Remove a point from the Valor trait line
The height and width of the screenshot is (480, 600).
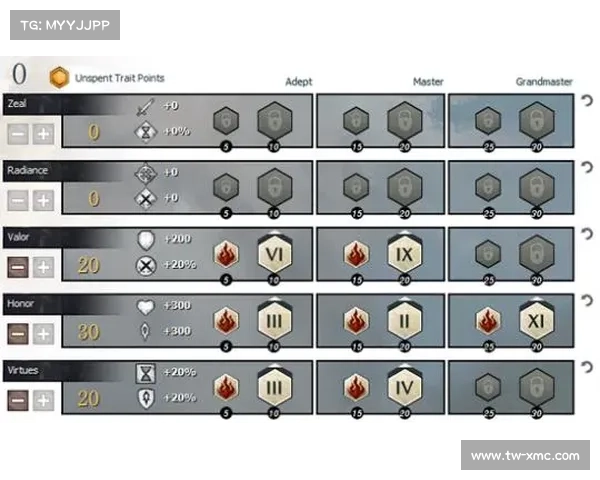pos(18,267)
